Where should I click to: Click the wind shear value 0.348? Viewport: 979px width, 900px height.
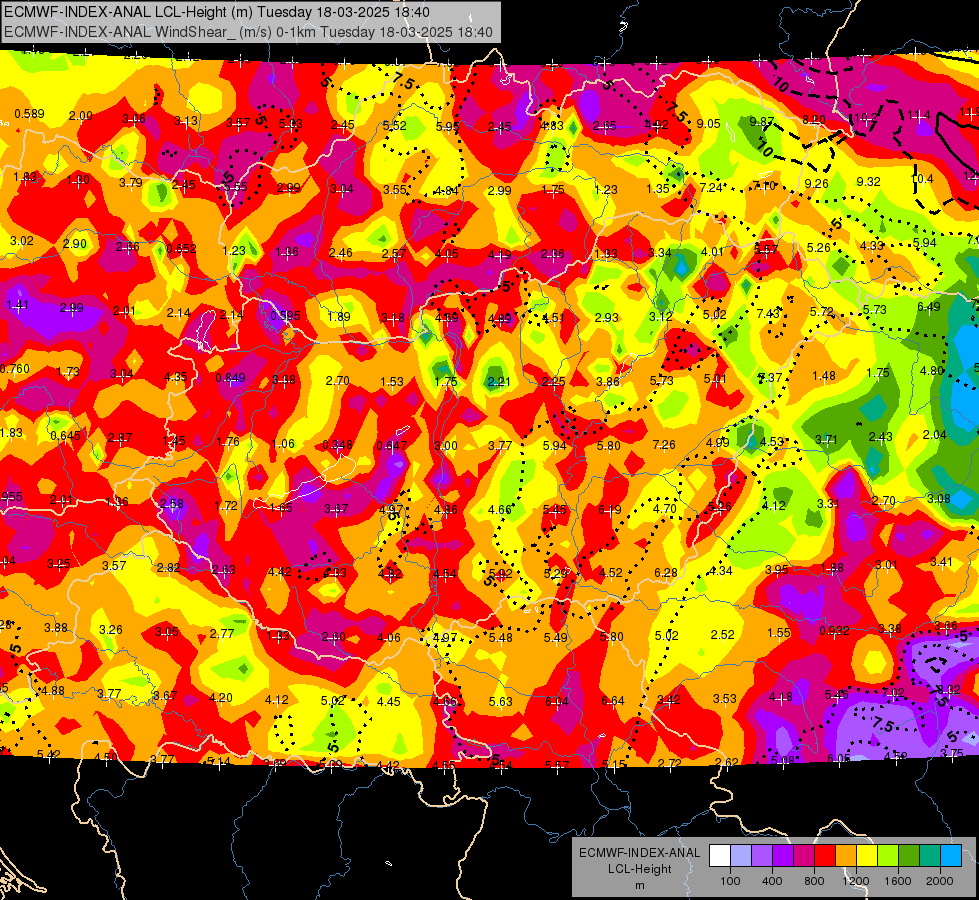click(x=338, y=445)
